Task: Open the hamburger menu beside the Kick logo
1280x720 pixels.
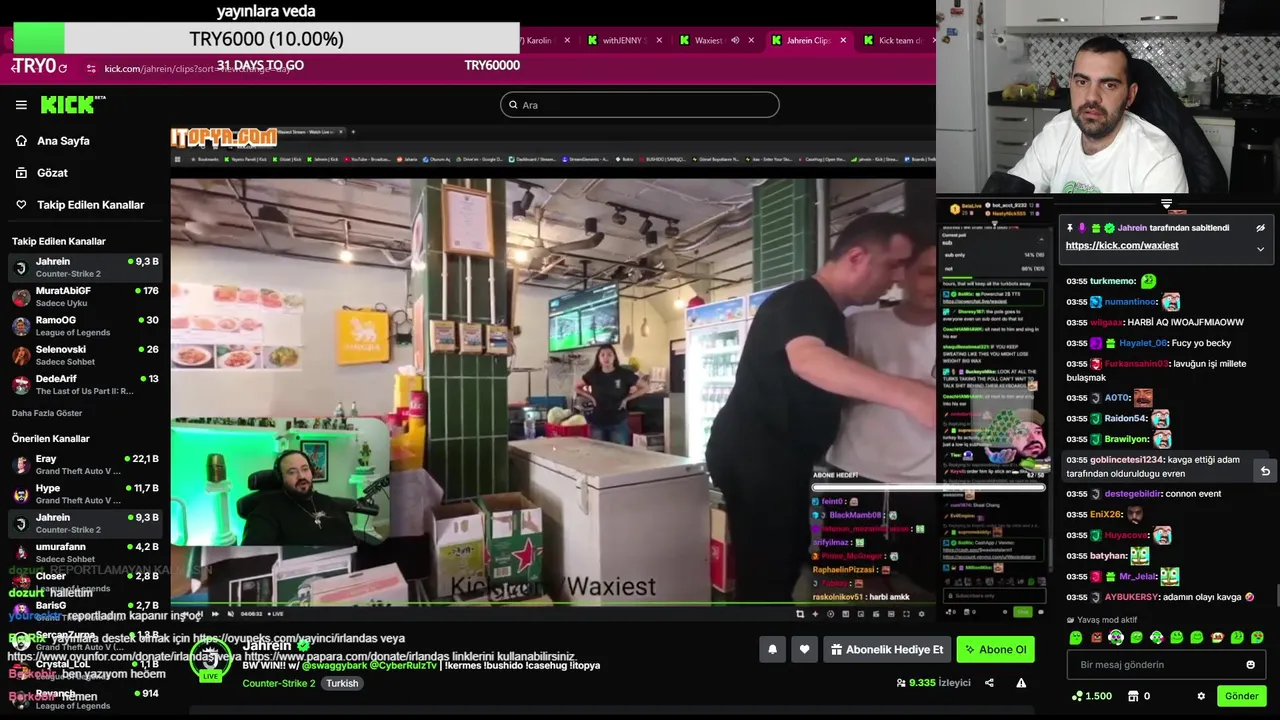Action: point(21,105)
